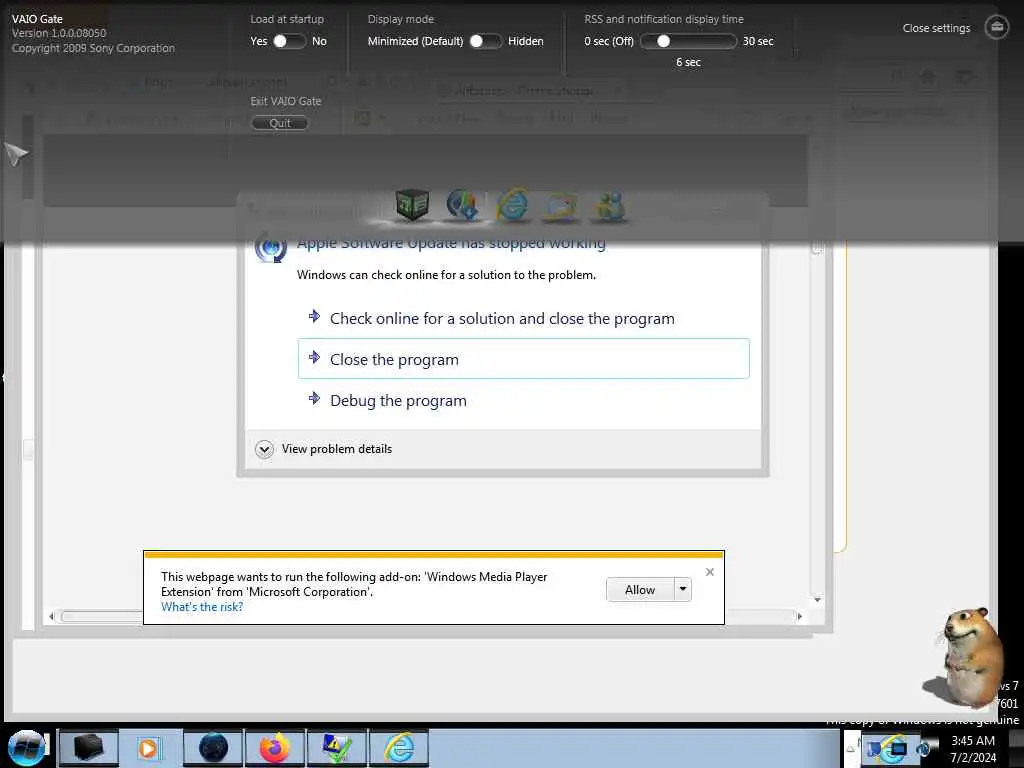Image resolution: width=1024 pixels, height=768 pixels.
Task: Select 'Hidden' display mode label
Action: click(526, 41)
